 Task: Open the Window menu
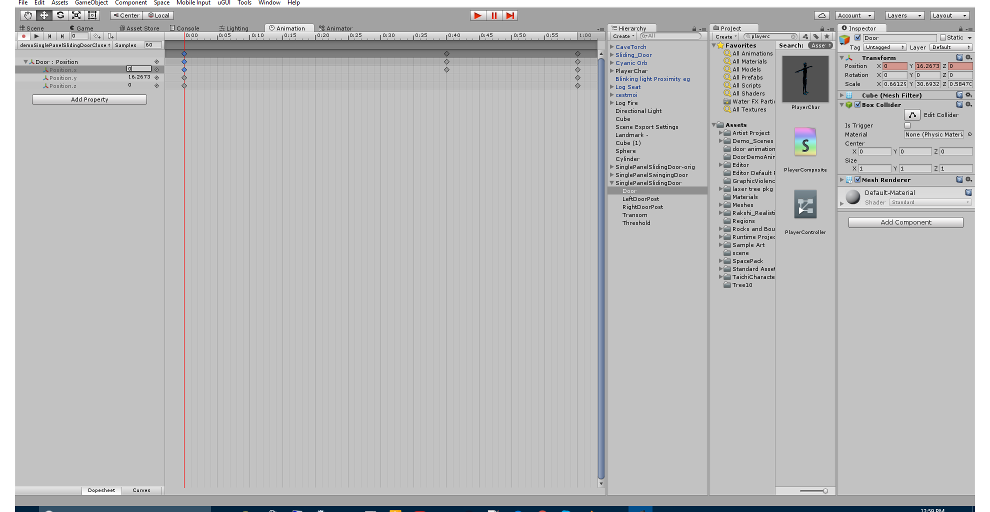(x=270, y=3)
